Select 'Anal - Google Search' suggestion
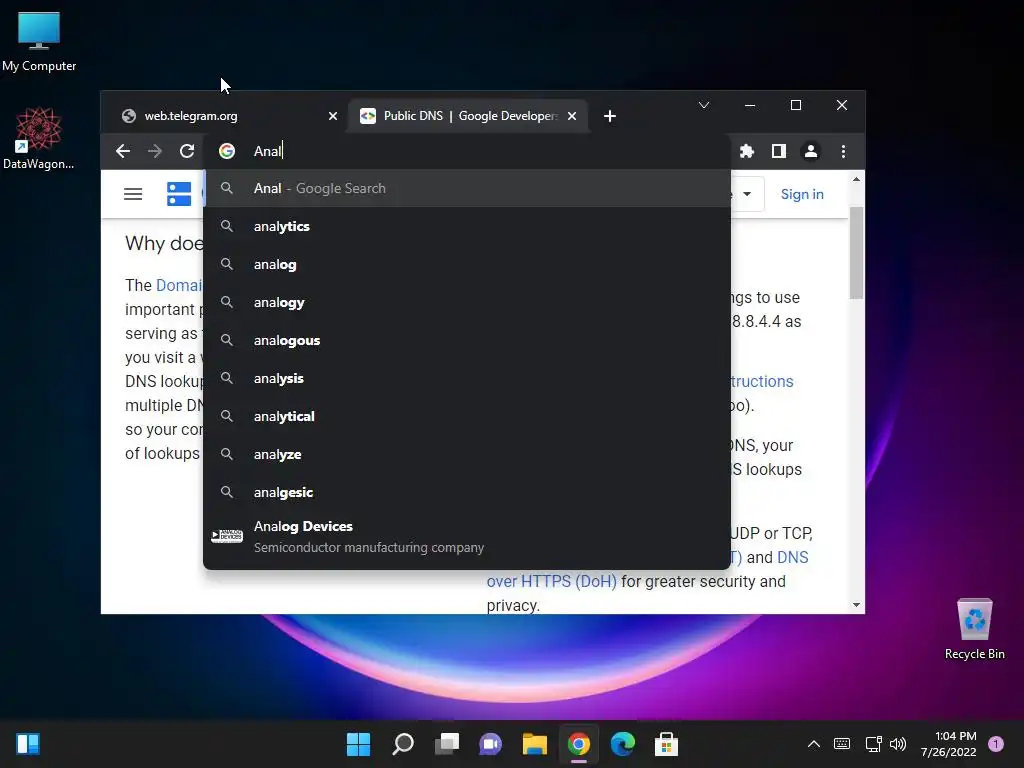 (467, 189)
